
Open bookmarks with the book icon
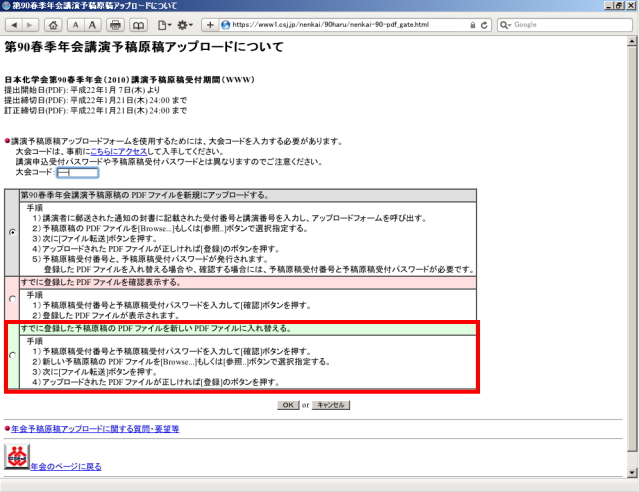[x=138, y=25]
